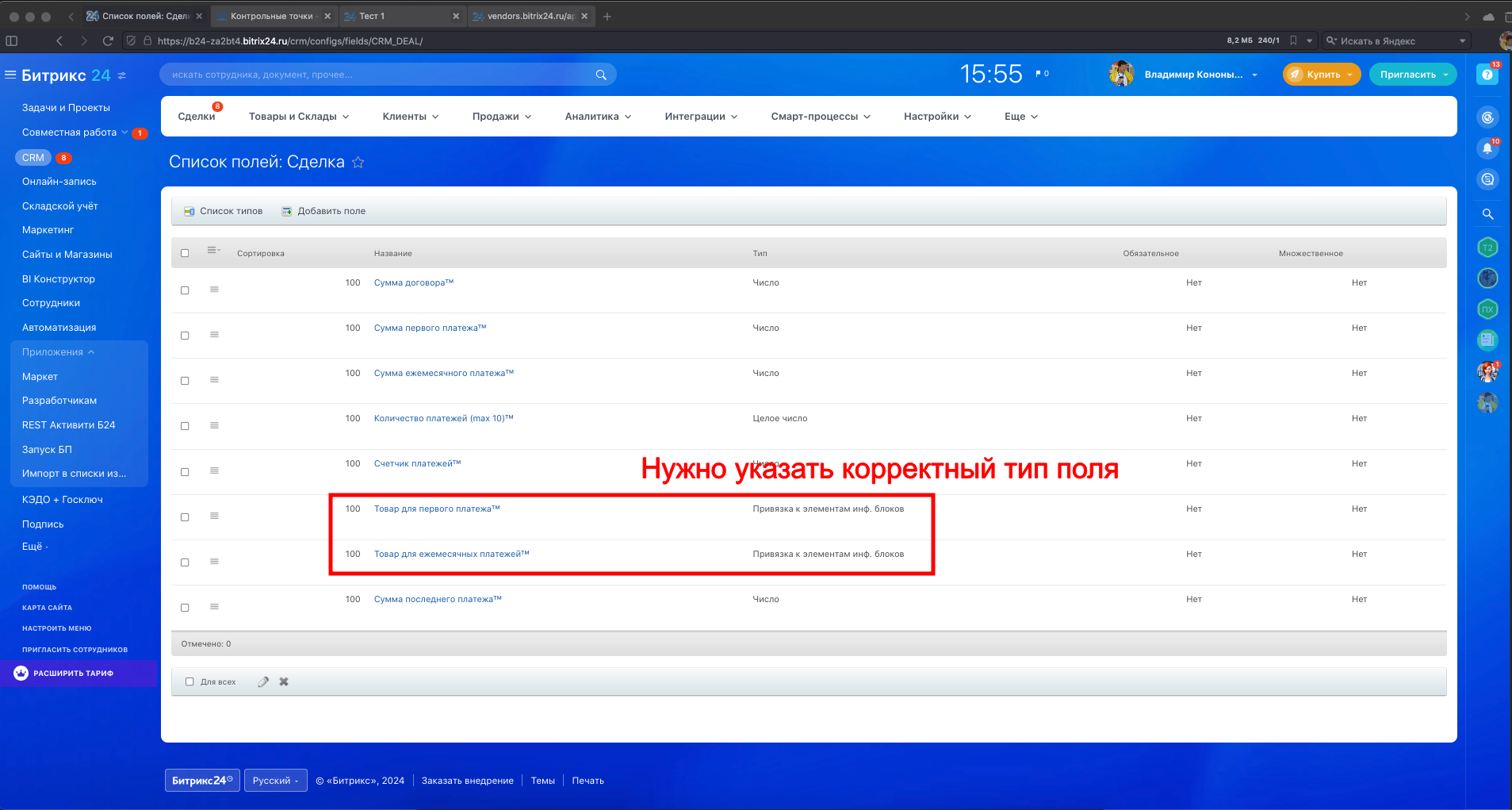This screenshot has width=1512, height=810.
Task: Enable the Для всех checkbox
Action: click(x=189, y=681)
